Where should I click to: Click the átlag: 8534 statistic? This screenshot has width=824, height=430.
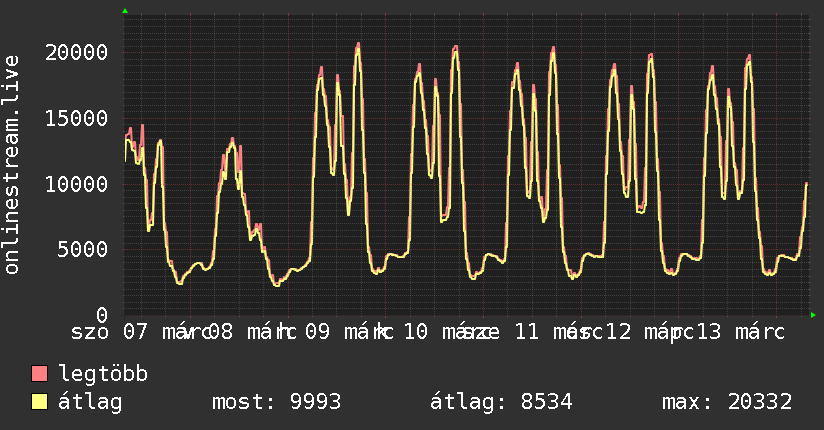click(501, 403)
